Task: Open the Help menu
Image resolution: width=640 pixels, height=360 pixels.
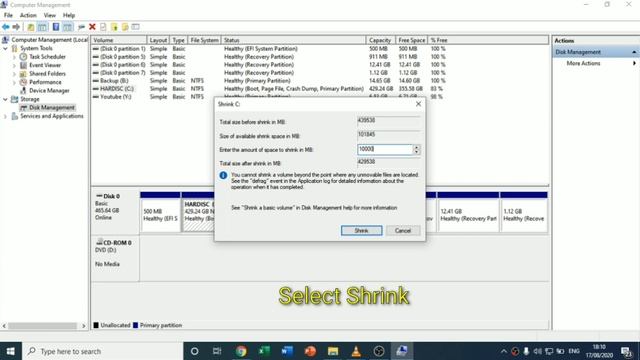Action: click(69, 15)
